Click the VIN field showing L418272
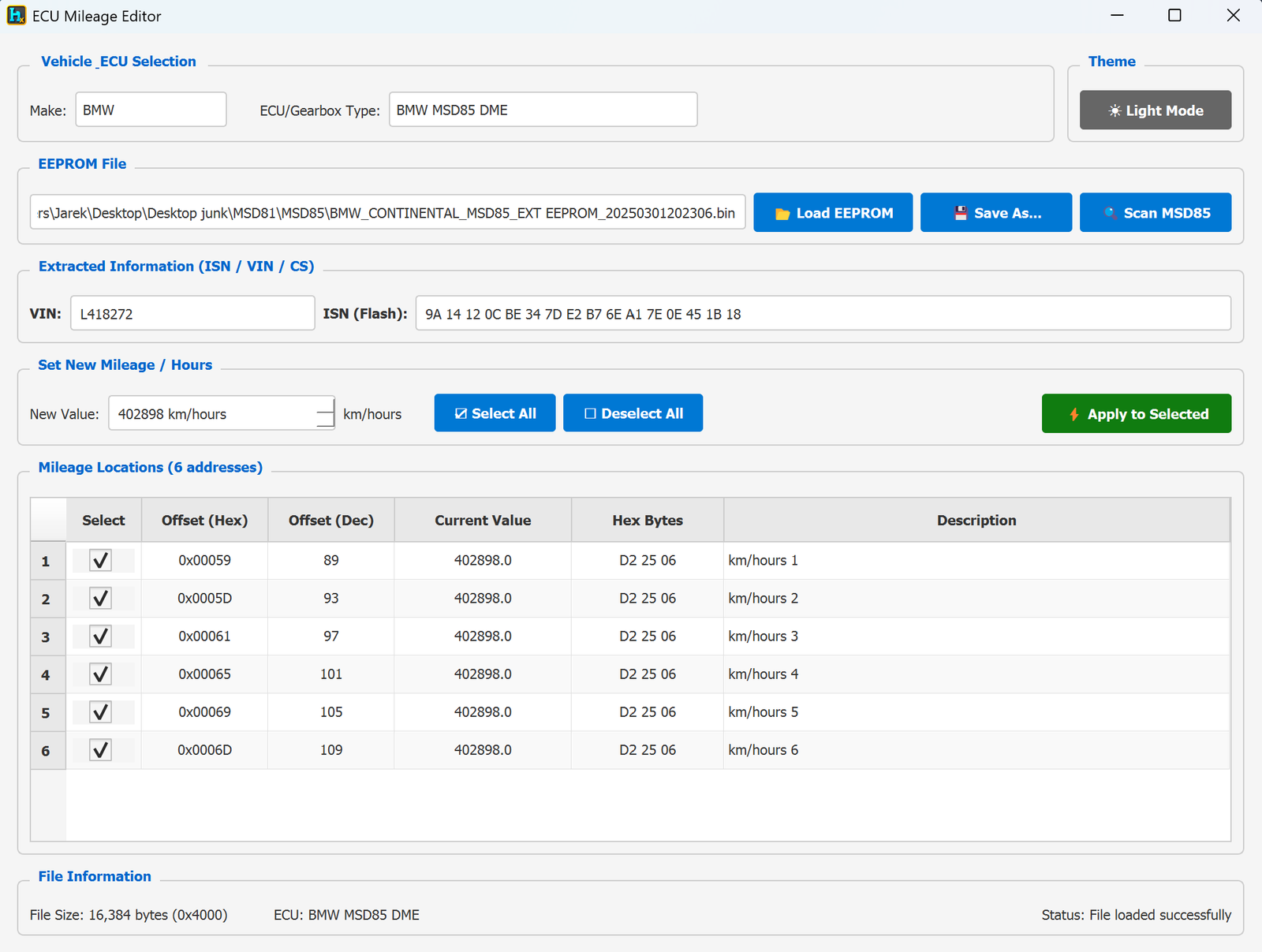This screenshot has width=1262, height=952. pos(192,313)
